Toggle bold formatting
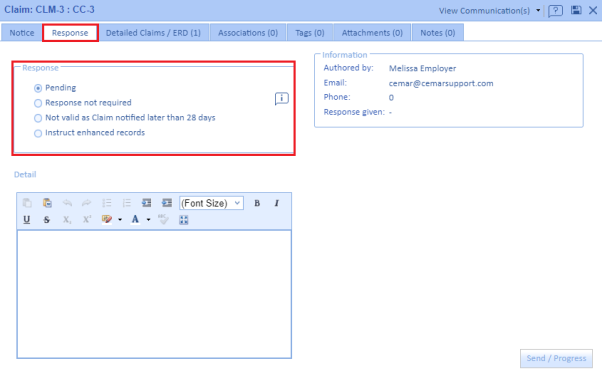Viewport: 602px width, 381px height. pyautogui.click(x=257, y=203)
